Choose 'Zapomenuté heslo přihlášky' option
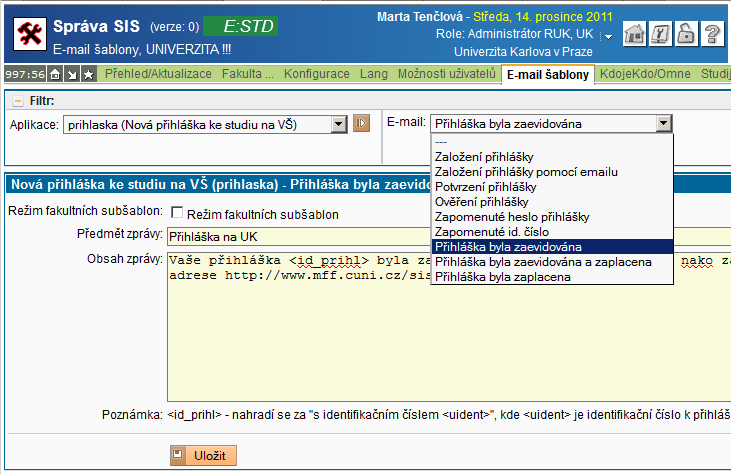This screenshot has height=474, width=731. tap(512, 217)
